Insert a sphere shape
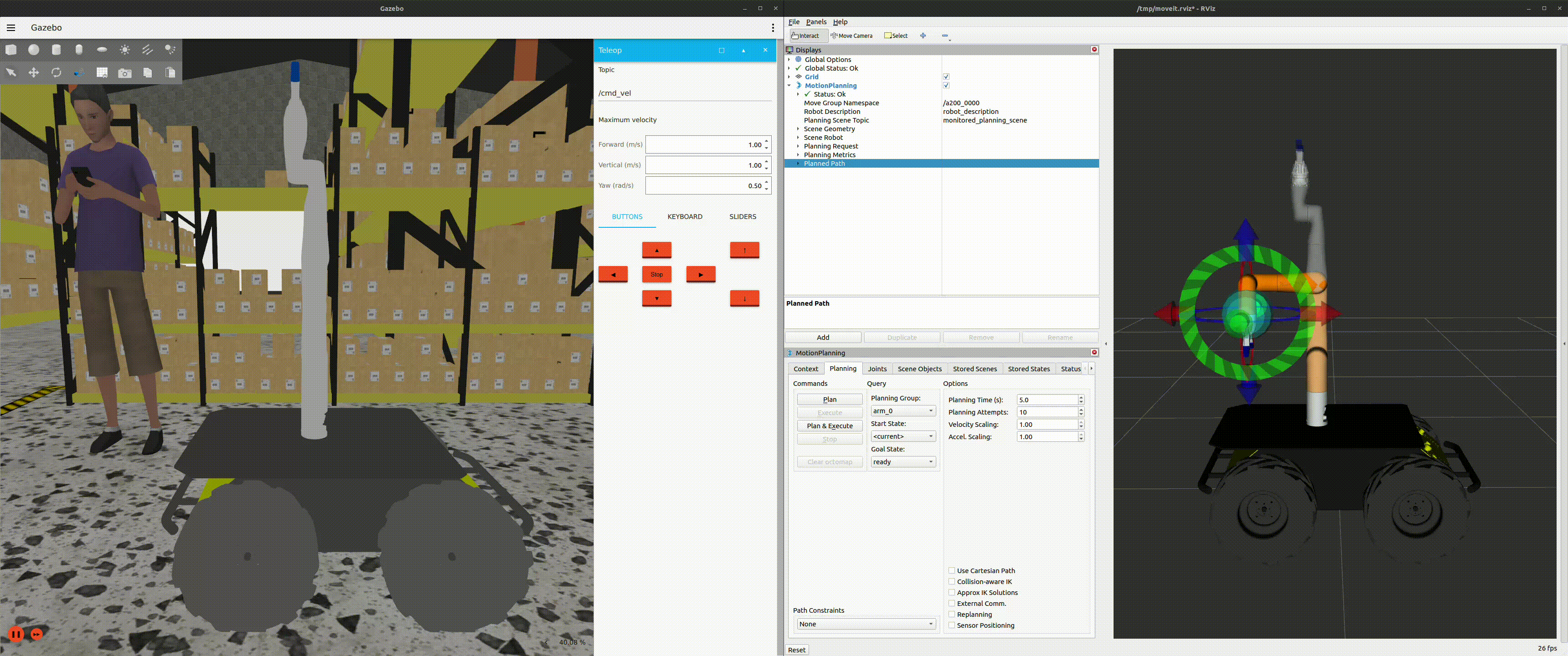The height and width of the screenshot is (656, 1568). [x=34, y=50]
